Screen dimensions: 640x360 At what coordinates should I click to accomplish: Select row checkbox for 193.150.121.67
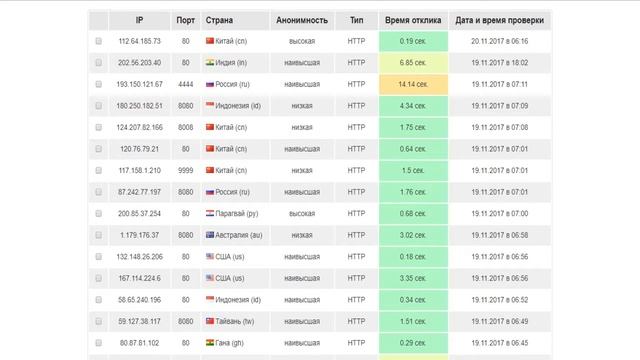(98, 84)
